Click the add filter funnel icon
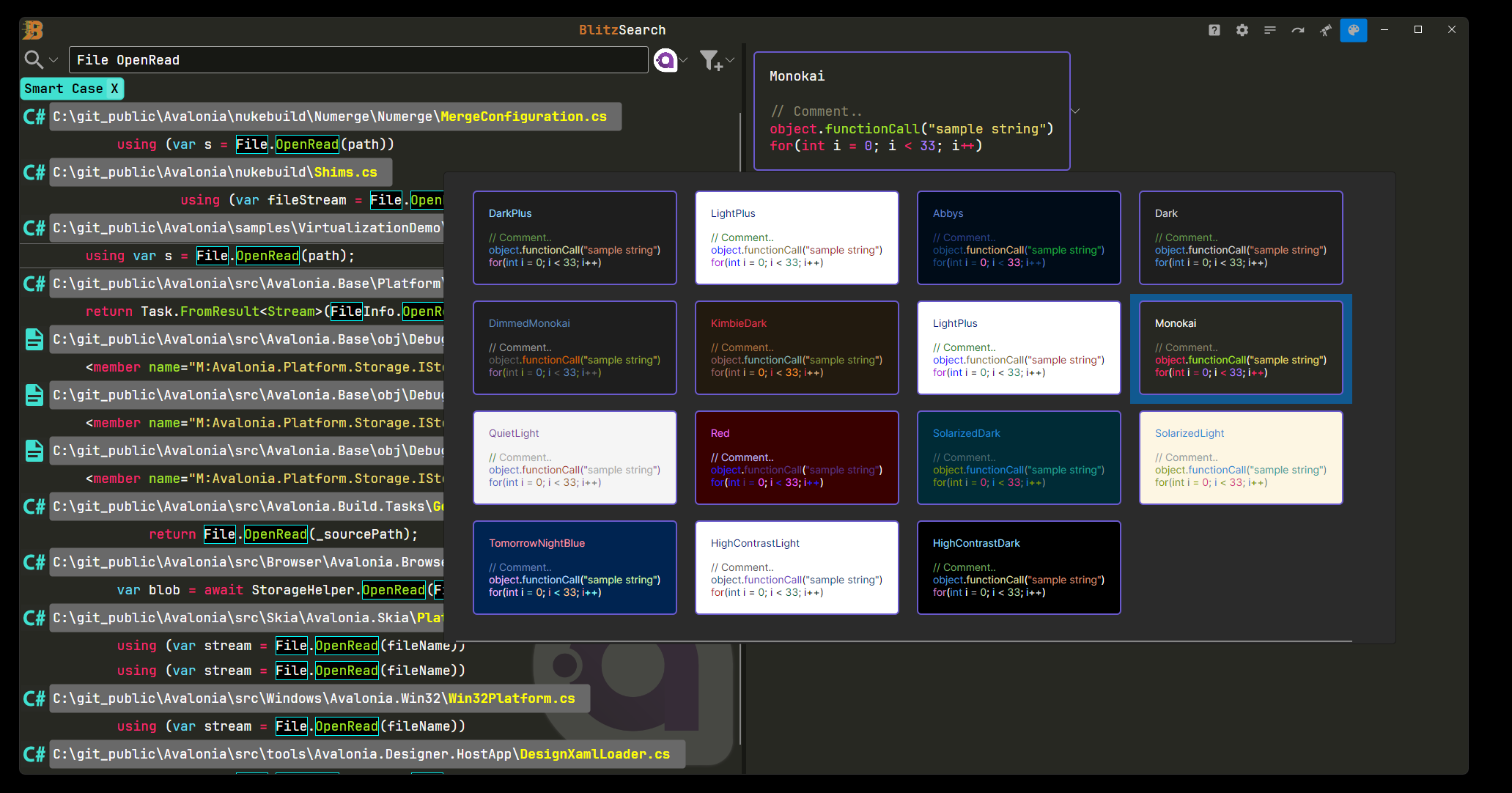 click(711, 60)
